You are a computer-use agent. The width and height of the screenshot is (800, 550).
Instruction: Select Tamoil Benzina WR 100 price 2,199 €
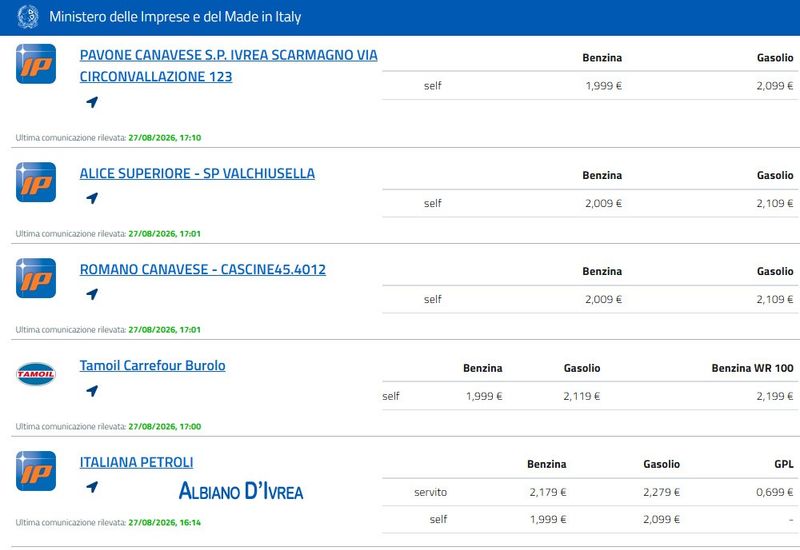(775, 396)
